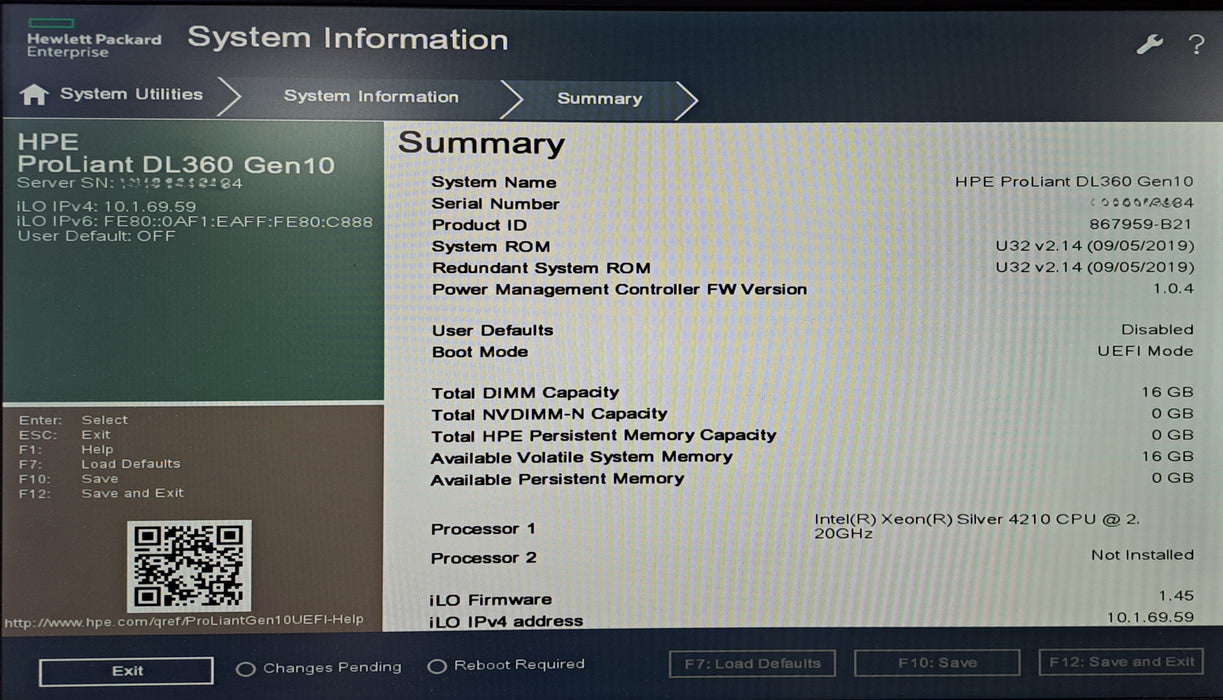Select the Processor 2 label

(x=484, y=558)
